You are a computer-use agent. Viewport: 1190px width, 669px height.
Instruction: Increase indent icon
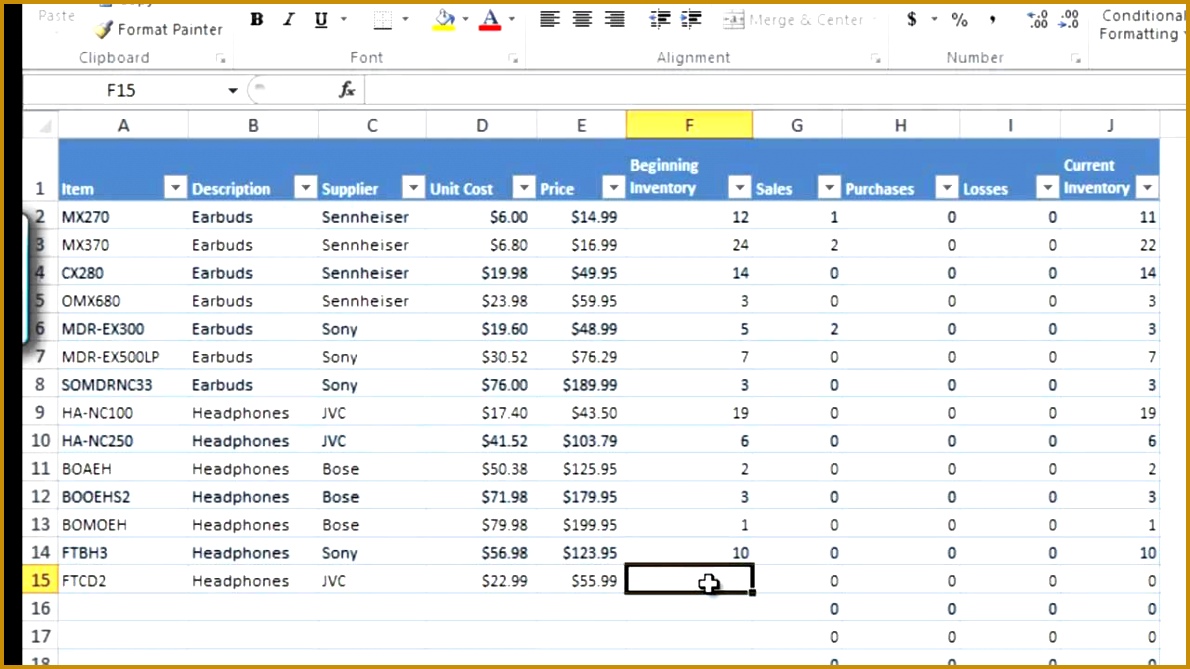point(691,20)
